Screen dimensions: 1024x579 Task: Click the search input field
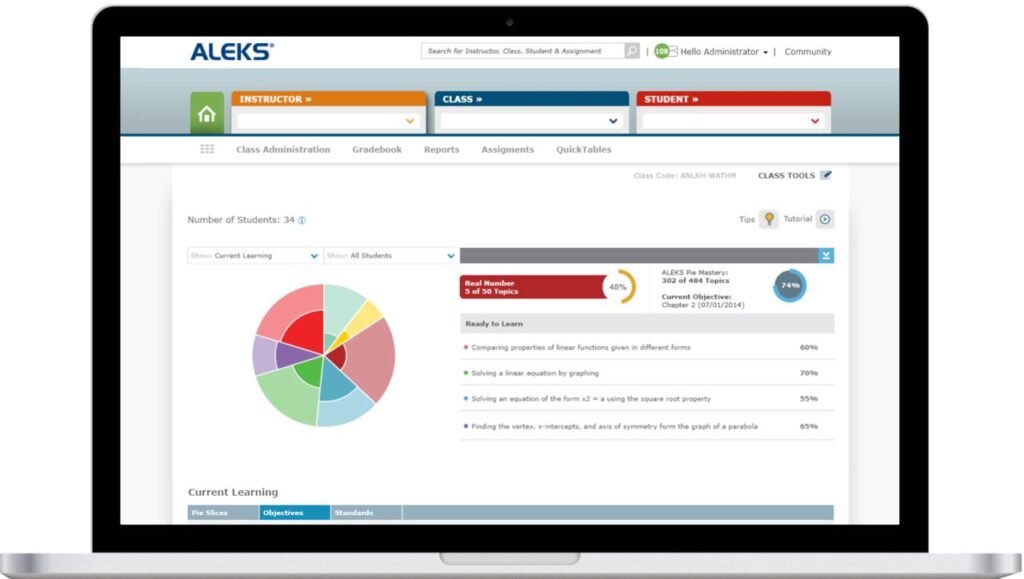[523, 51]
